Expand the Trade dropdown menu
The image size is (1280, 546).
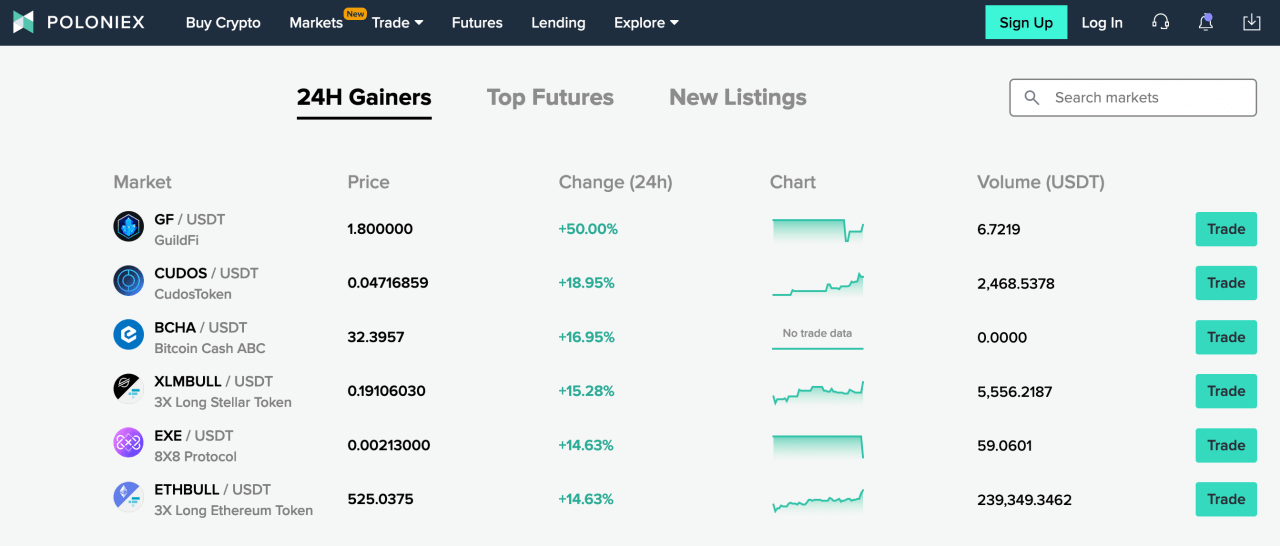(397, 22)
